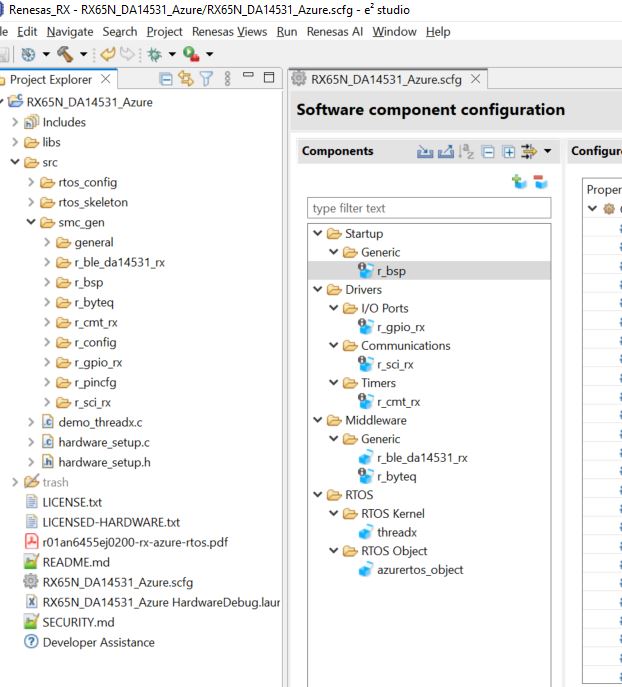Open the Build toolbar dropdown arrow next to the hammer
Screen dimensions: 622x687
pyautogui.click(x=83, y=54)
